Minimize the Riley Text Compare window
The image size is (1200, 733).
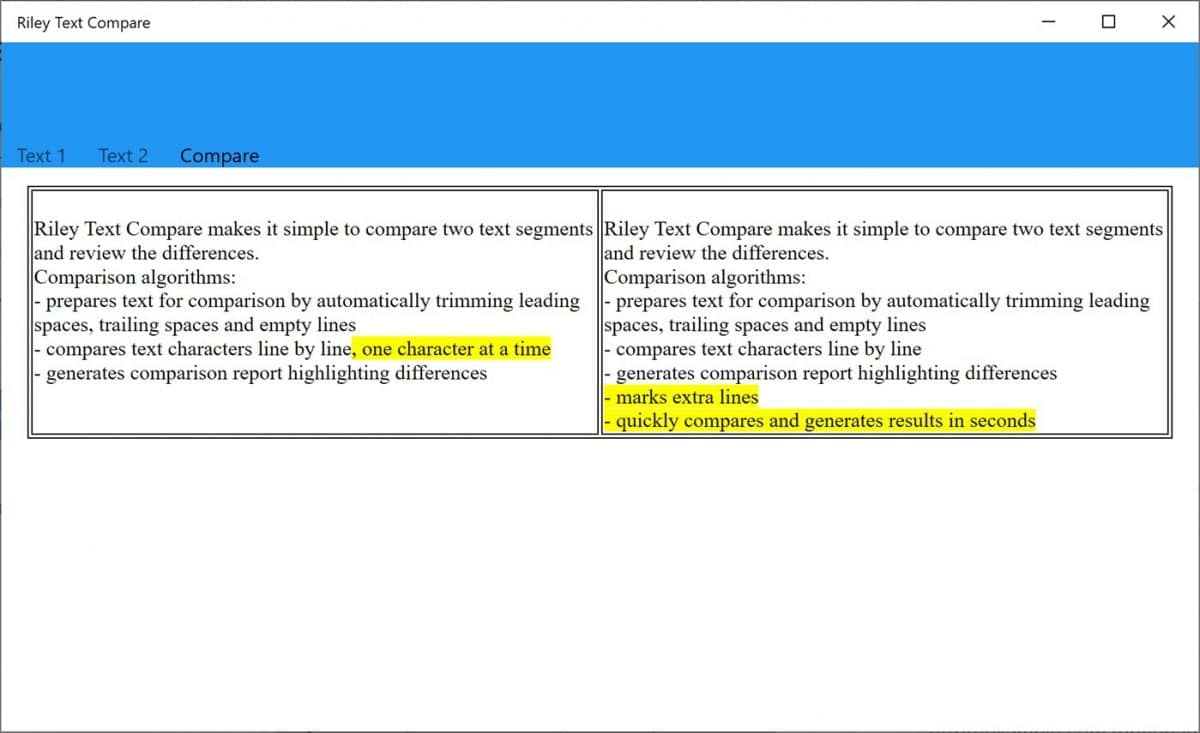[1046, 21]
